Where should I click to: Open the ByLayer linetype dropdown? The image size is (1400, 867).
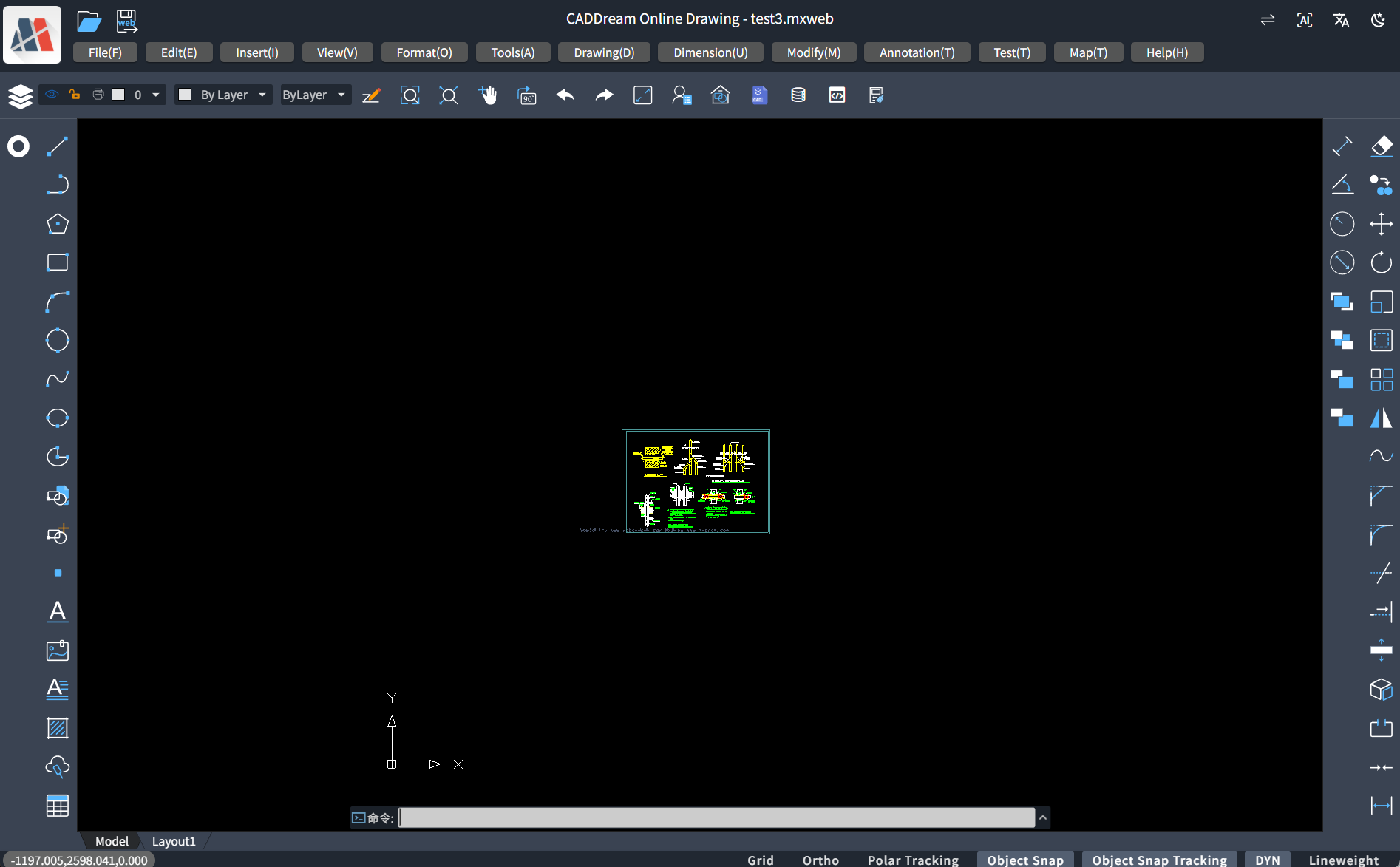click(x=314, y=95)
